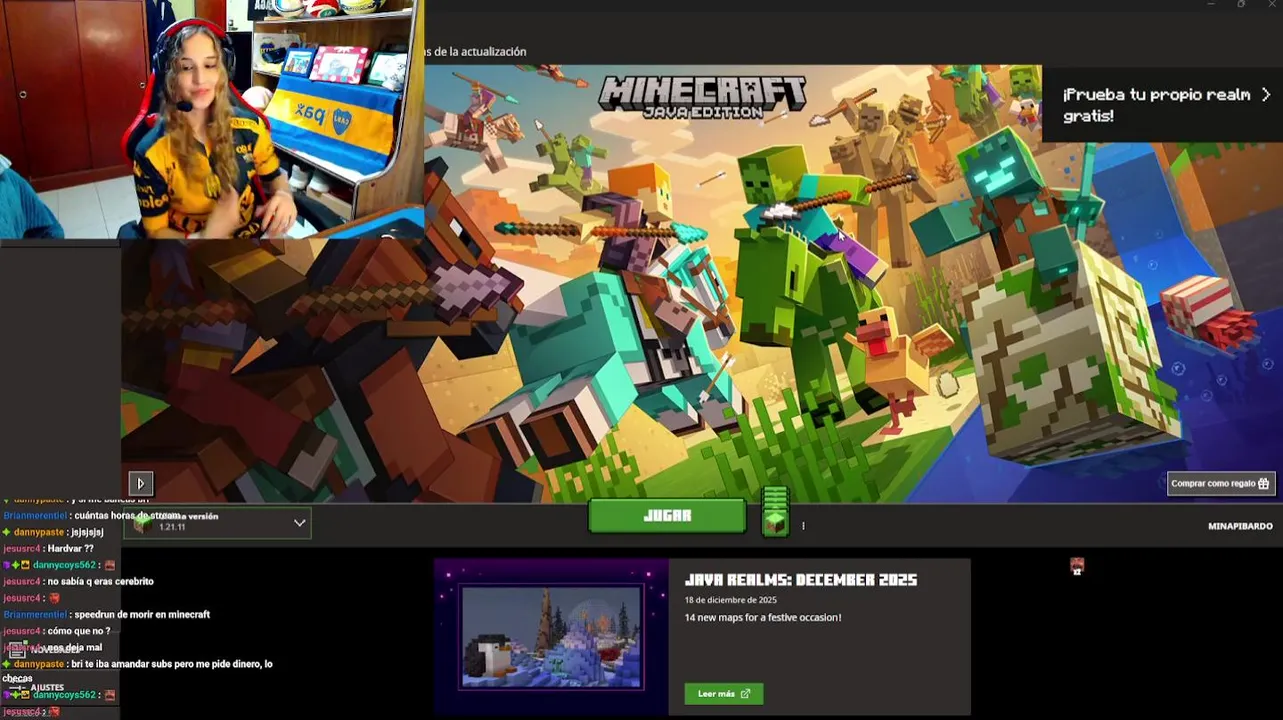
Task: Click the small mob face icon right of news
Action: click(1077, 567)
